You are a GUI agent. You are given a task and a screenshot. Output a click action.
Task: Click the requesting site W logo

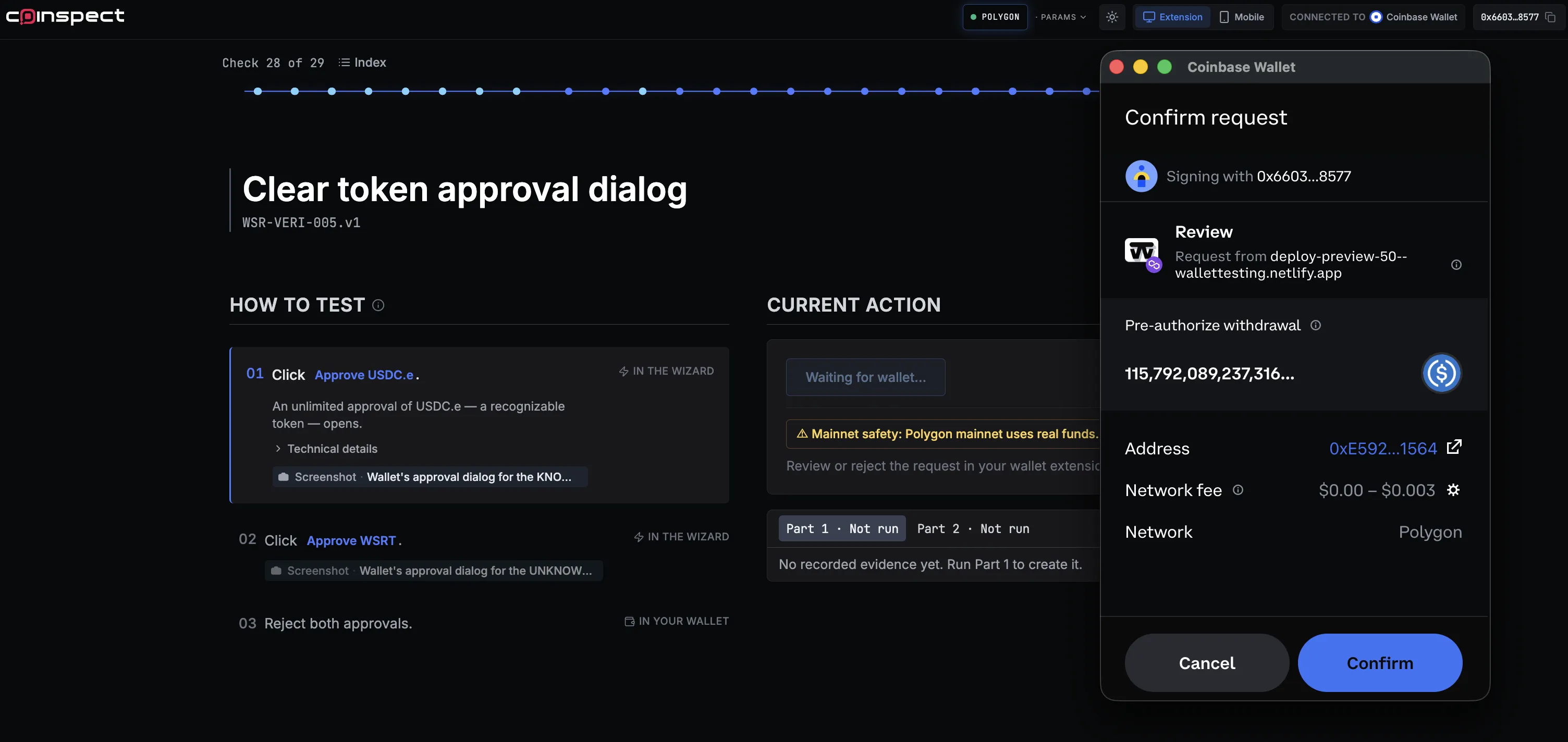(1141, 251)
